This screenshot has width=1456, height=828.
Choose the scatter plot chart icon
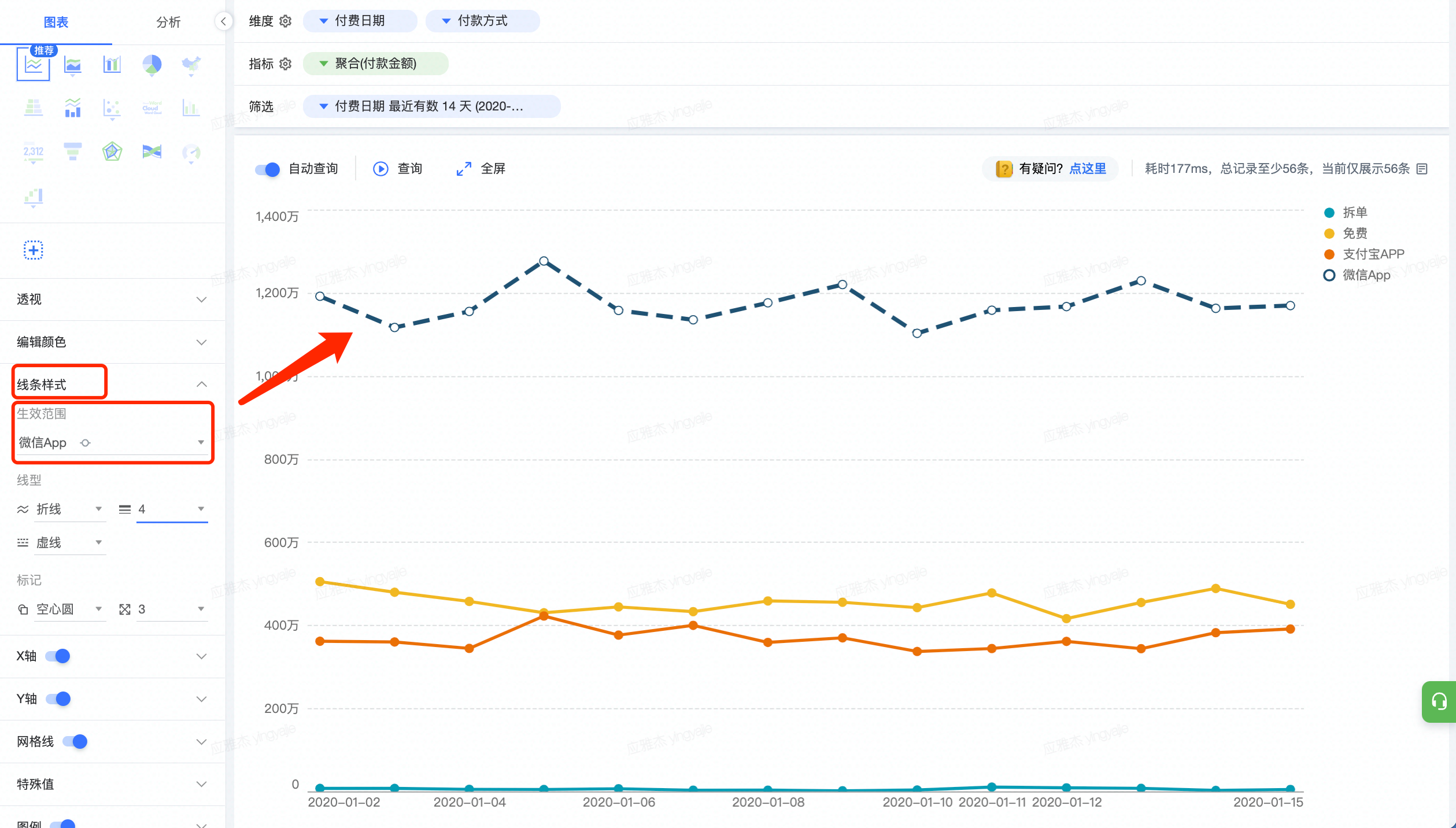(112, 108)
